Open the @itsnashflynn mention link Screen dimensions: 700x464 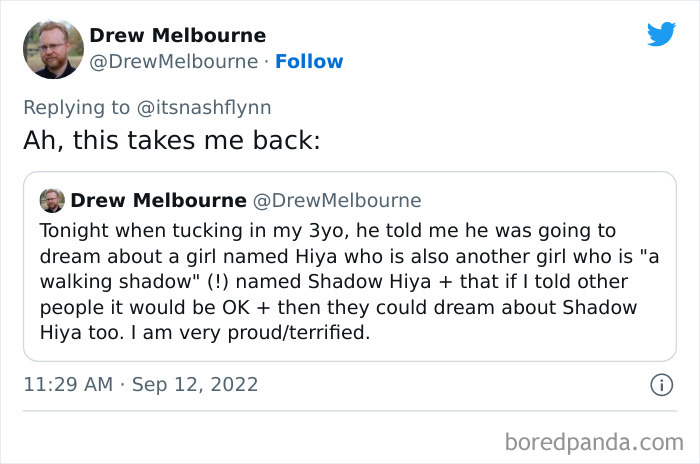207,105
